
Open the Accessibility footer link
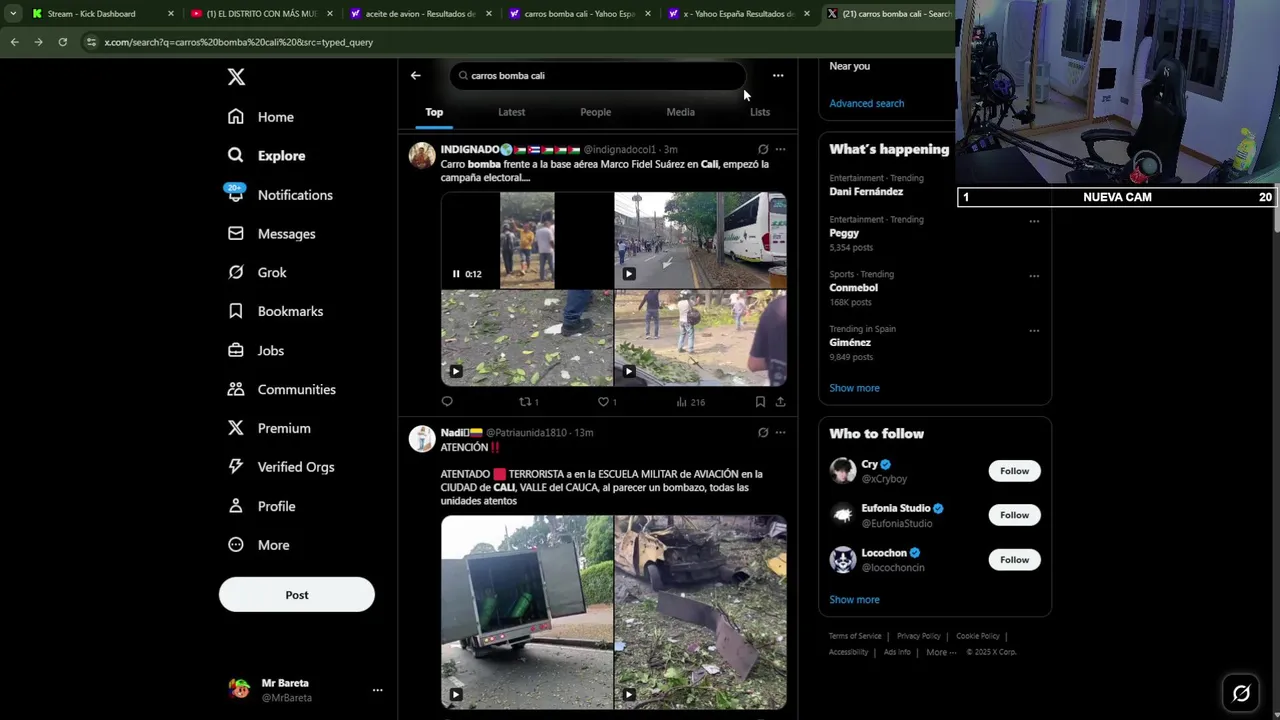tap(848, 652)
